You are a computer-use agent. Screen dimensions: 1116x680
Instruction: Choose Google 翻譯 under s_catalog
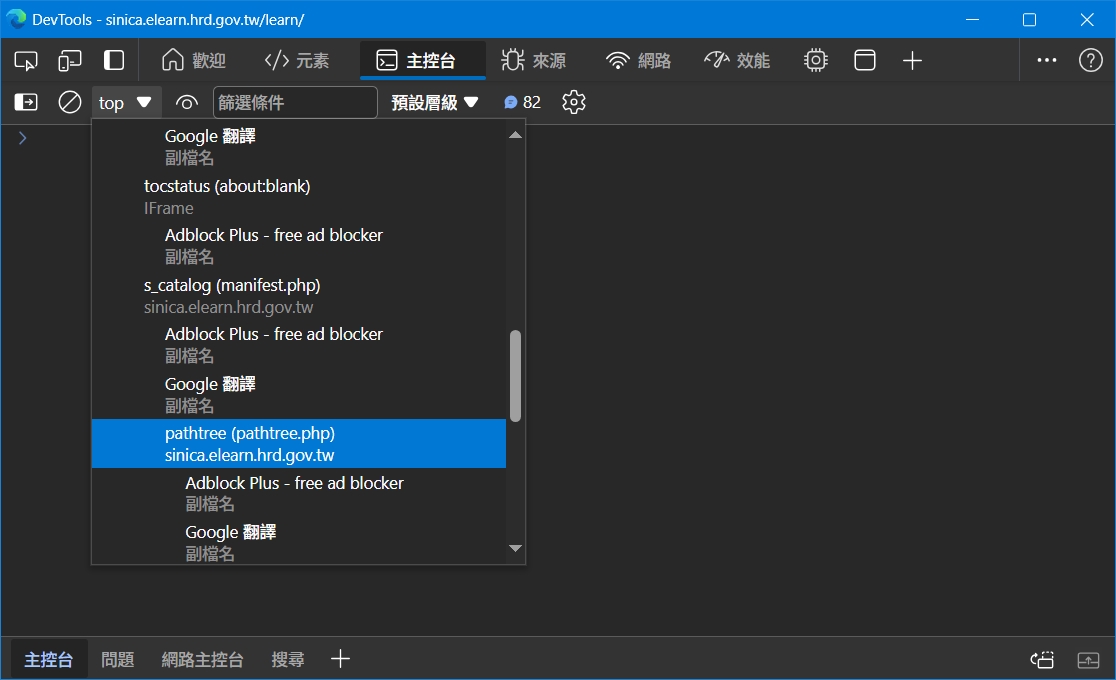299,394
